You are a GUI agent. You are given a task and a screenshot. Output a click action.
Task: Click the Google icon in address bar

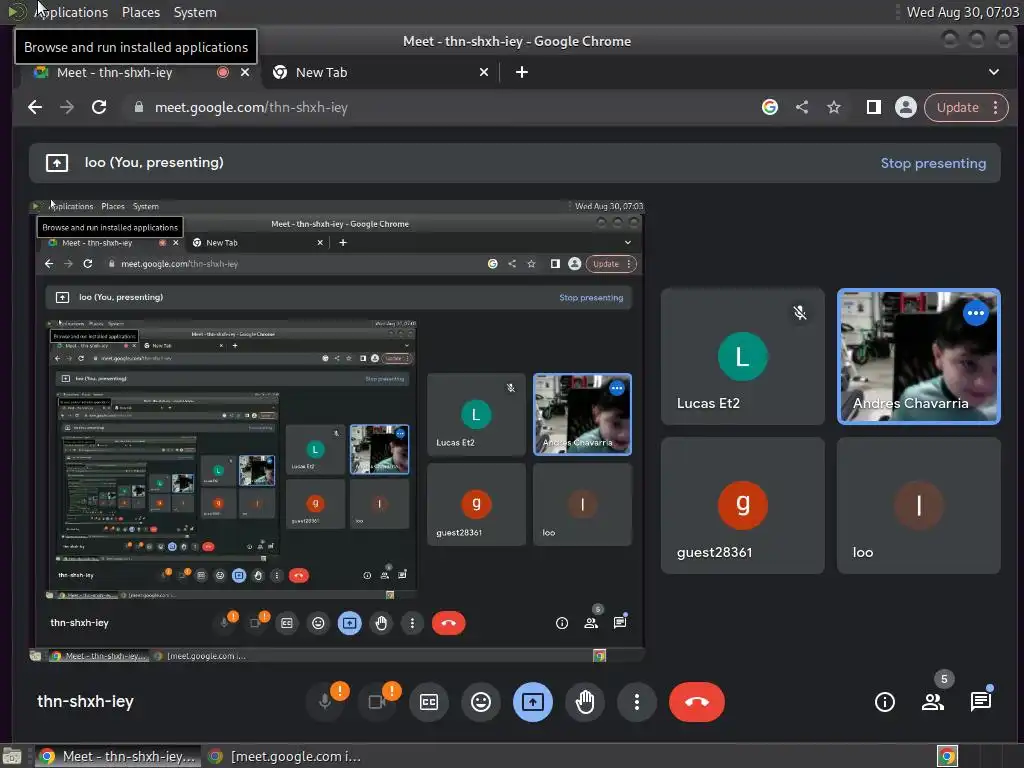[x=770, y=107]
